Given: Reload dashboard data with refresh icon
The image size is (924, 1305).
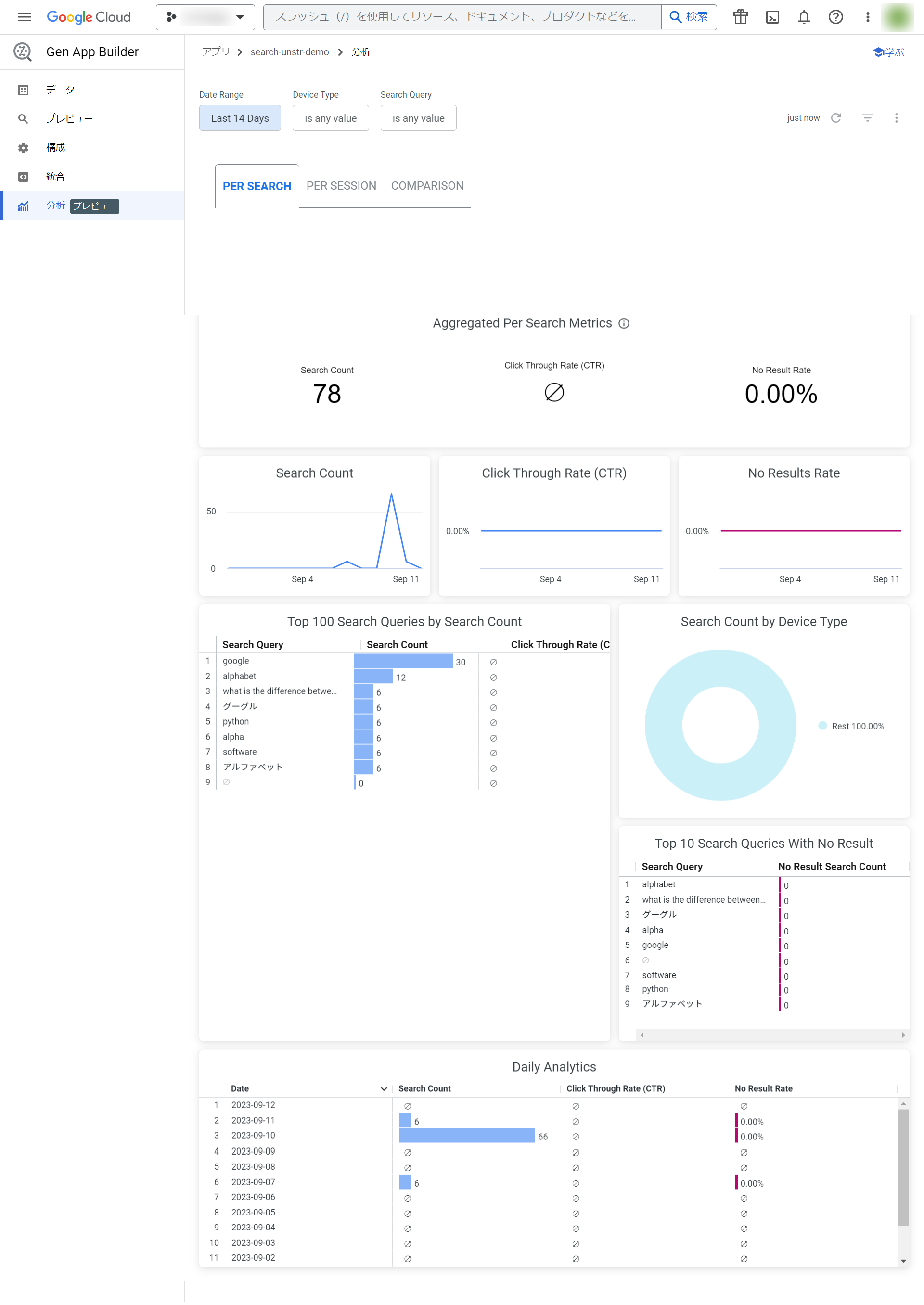Looking at the screenshot, I should pos(836,118).
